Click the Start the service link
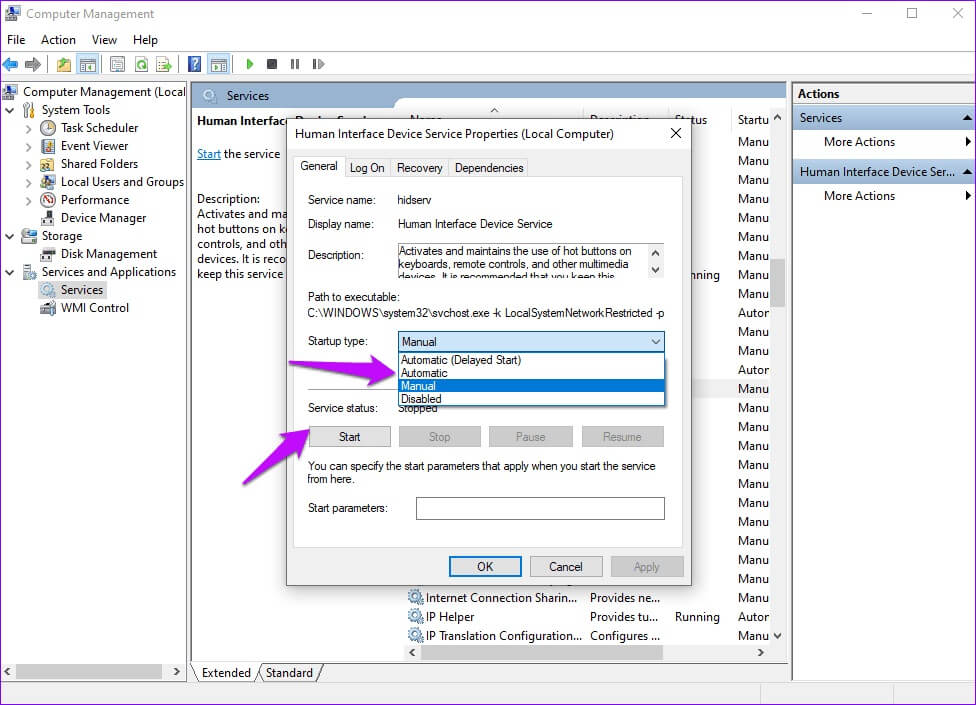 pyautogui.click(x=209, y=154)
